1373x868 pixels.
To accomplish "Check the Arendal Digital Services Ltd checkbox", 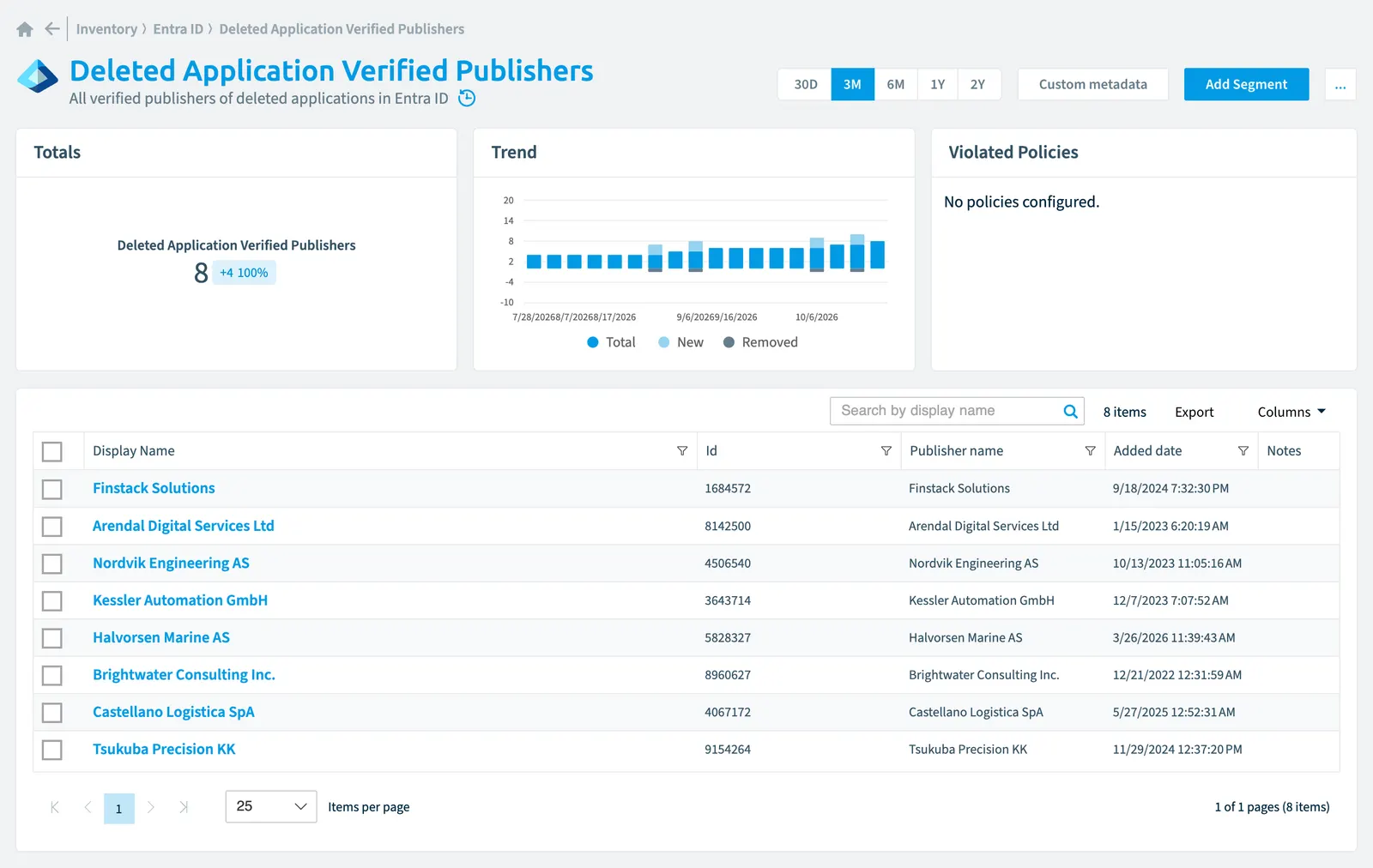I will click(x=52, y=526).
